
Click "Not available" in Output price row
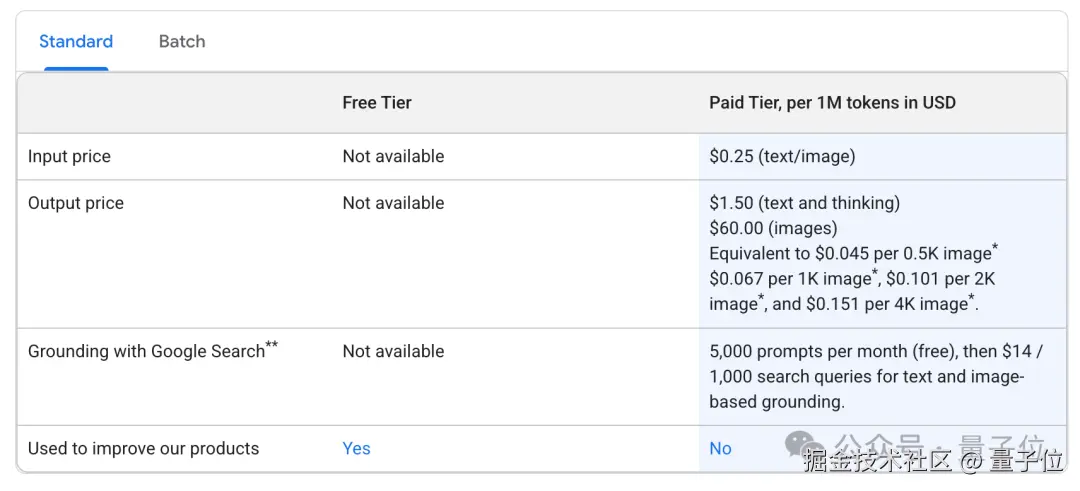pos(393,203)
